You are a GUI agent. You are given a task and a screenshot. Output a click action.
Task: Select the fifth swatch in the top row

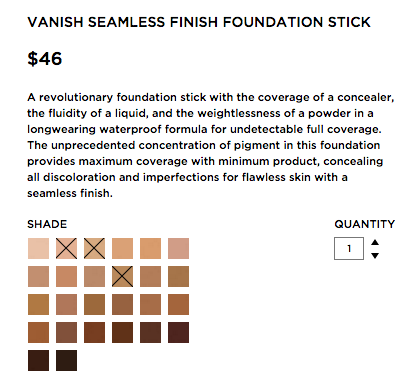tap(150, 248)
